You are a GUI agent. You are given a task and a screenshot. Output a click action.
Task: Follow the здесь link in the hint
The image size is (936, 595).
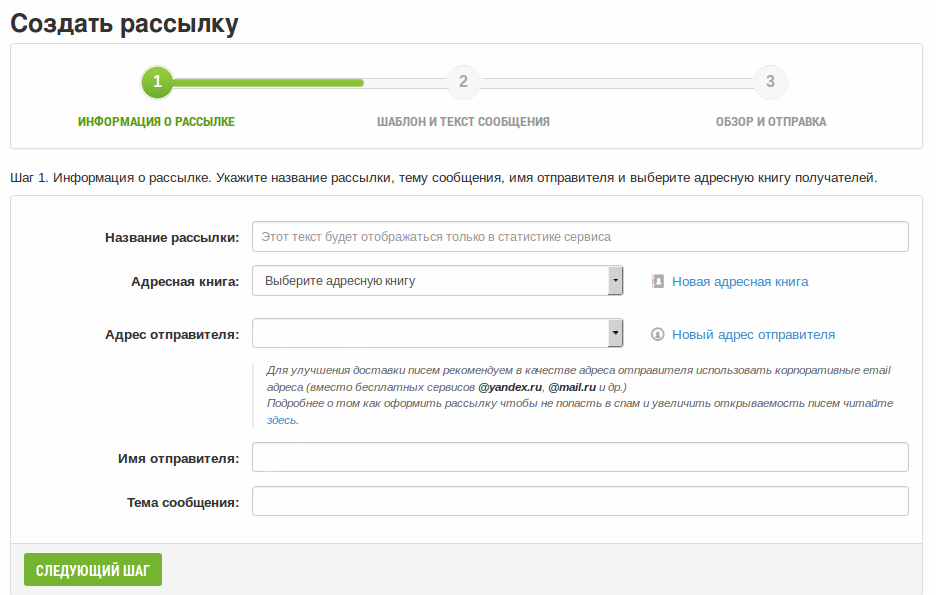(x=281, y=420)
